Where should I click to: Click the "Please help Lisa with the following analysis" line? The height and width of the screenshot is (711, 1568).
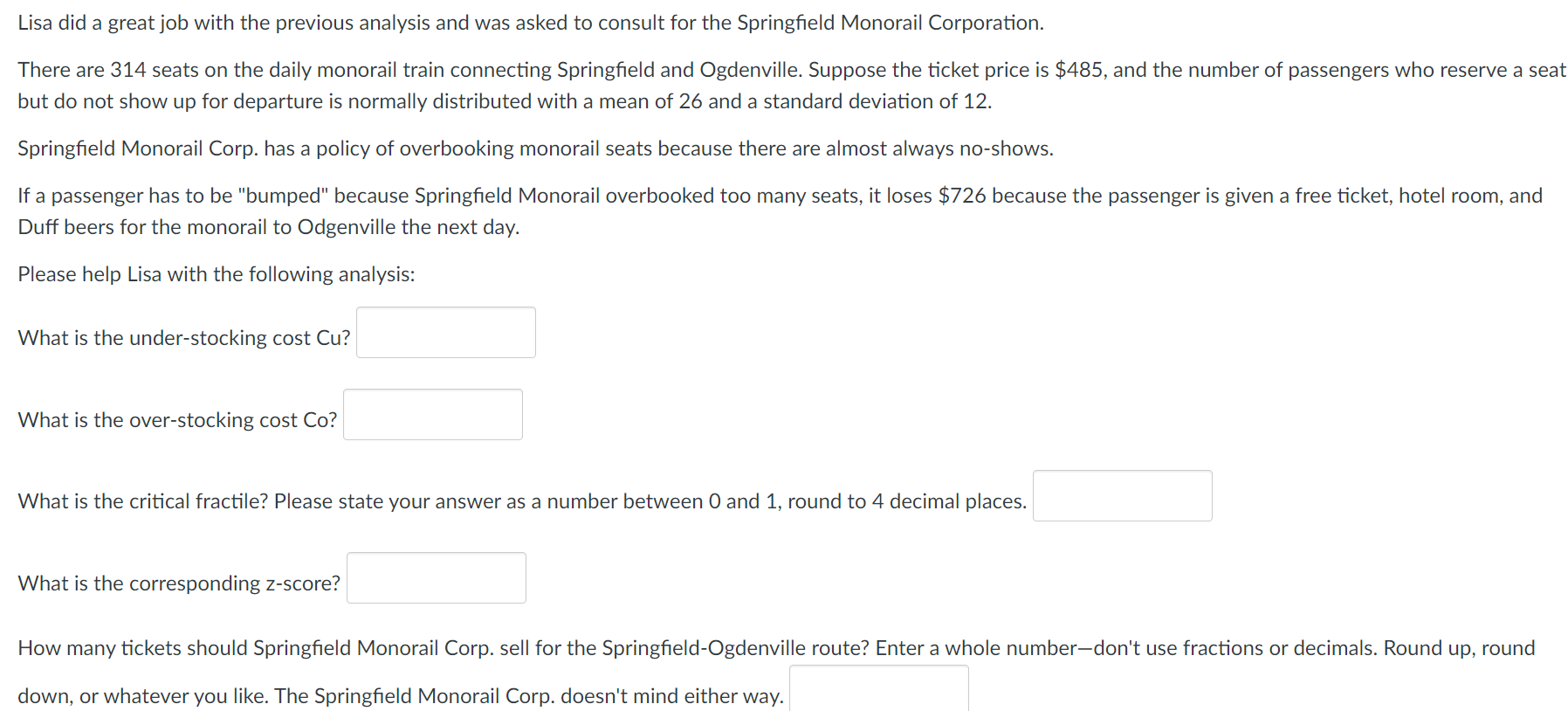click(x=217, y=274)
